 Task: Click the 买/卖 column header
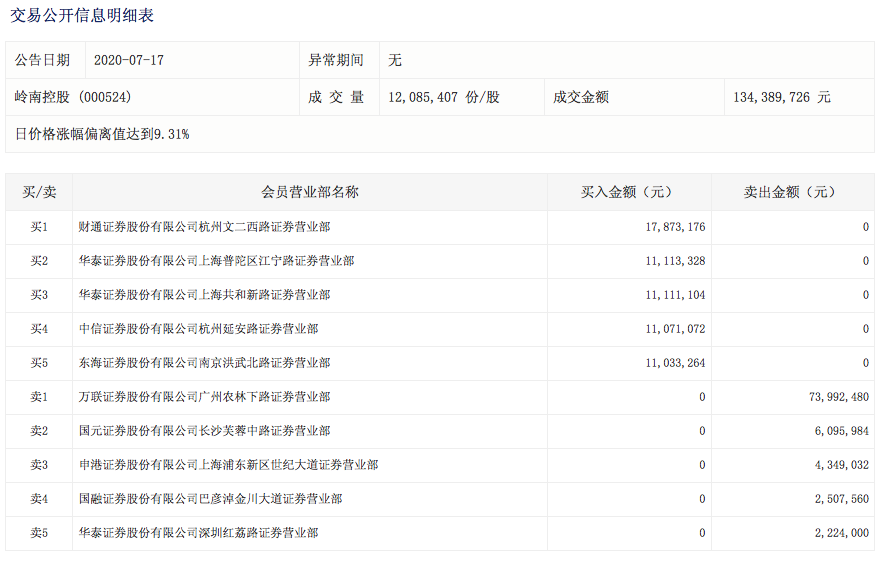click(x=39, y=192)
